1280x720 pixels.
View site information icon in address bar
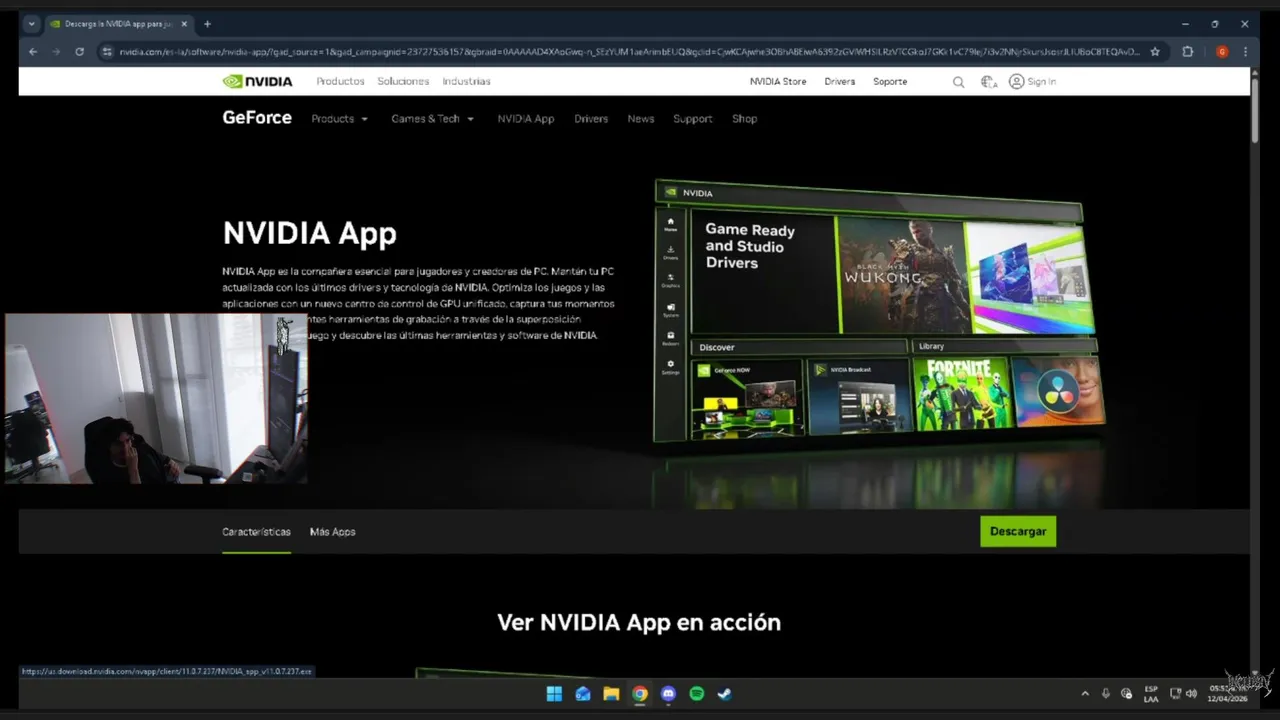coord(107,52)
